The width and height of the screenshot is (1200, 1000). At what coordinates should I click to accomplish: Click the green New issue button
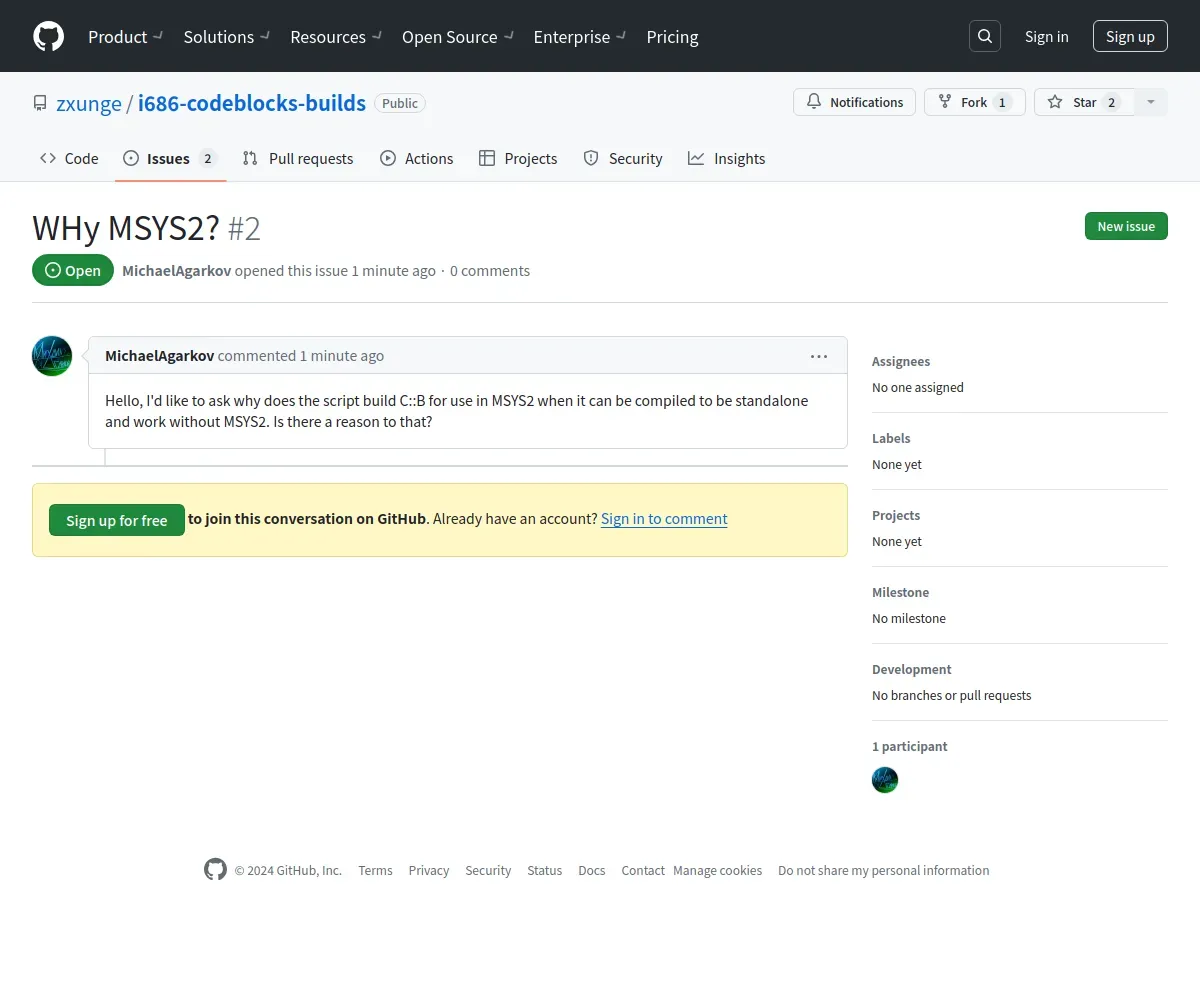click(1126, 226)
